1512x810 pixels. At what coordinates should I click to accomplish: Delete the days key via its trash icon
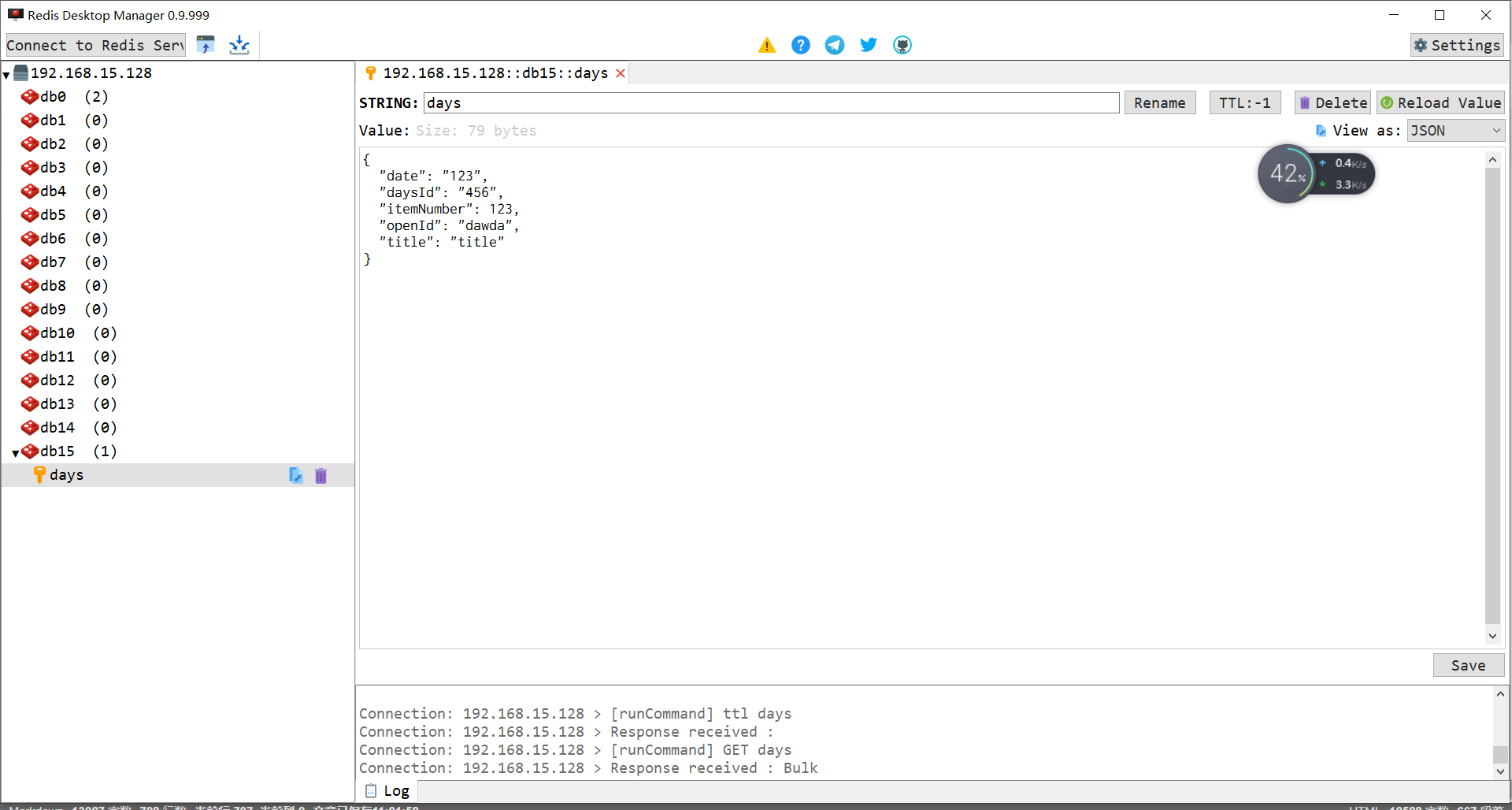click(321, 475)
